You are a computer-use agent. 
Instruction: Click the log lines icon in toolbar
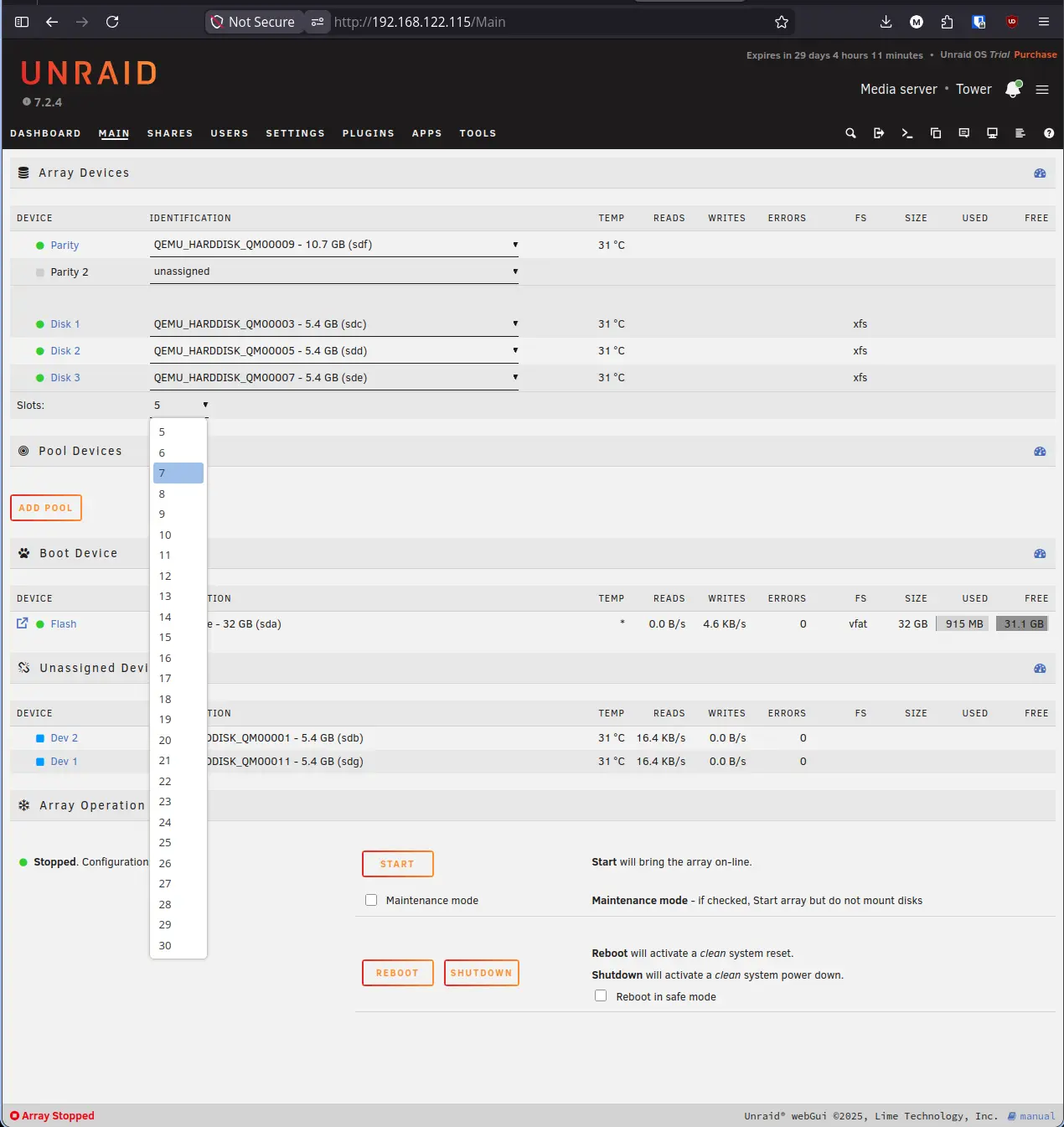tap(1020, 133)
